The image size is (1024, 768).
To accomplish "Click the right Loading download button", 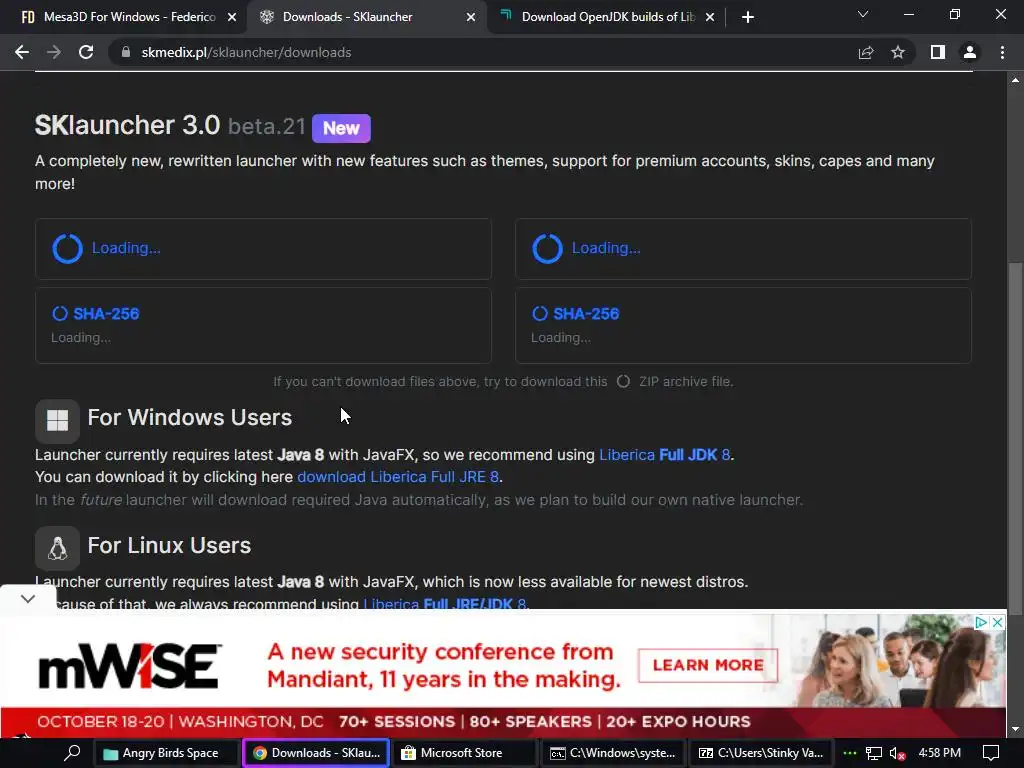I will point(743,249).
